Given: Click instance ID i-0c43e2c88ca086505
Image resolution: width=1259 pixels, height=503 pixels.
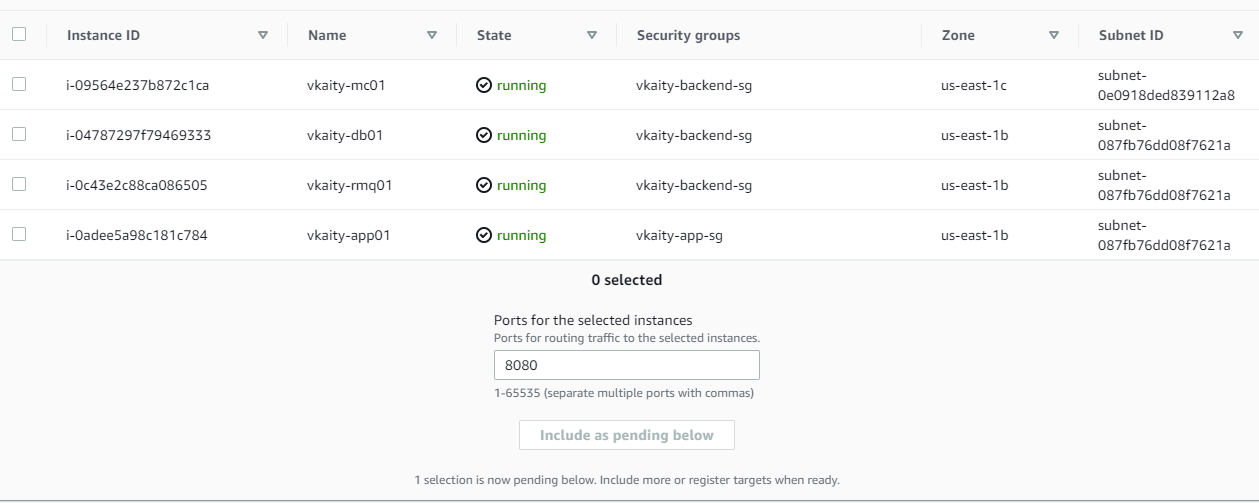Looking at the screenshot, I should click(137, 185).
